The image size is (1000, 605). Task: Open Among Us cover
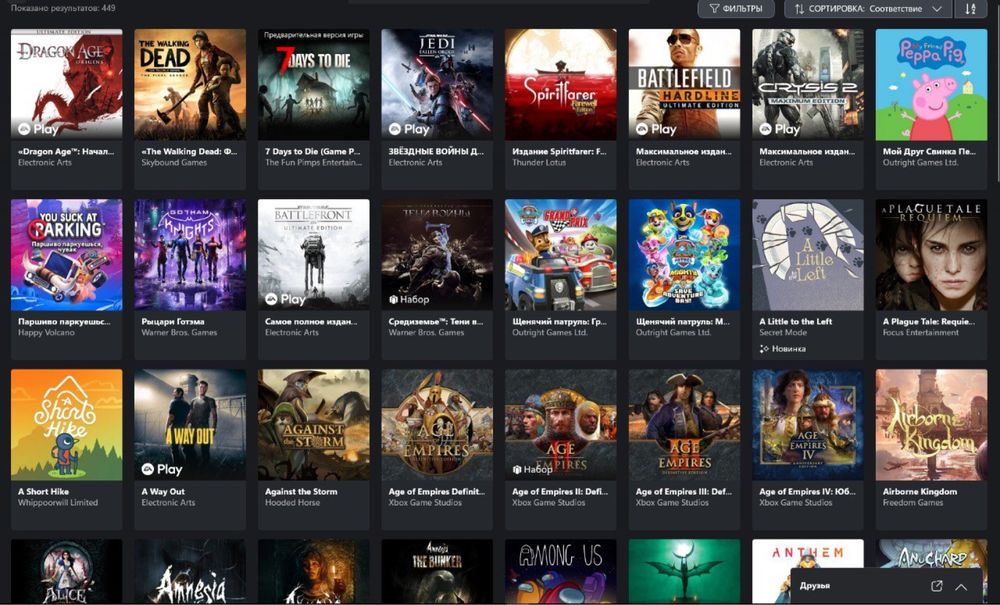tap(561, 571)
